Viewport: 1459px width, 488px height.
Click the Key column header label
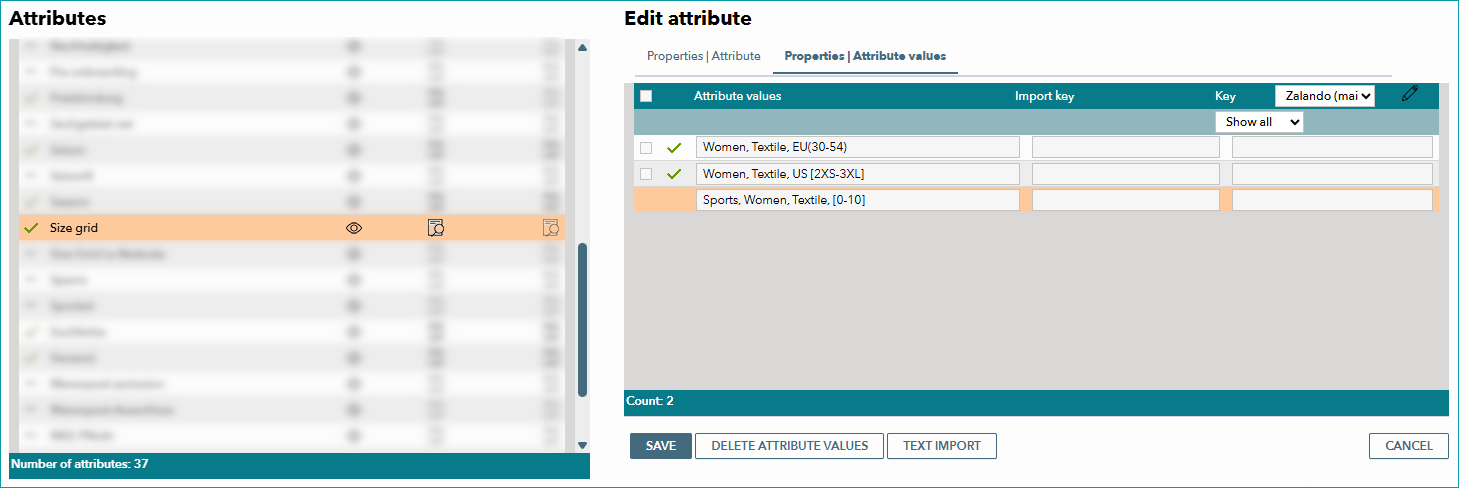(x=1225, y=96)
